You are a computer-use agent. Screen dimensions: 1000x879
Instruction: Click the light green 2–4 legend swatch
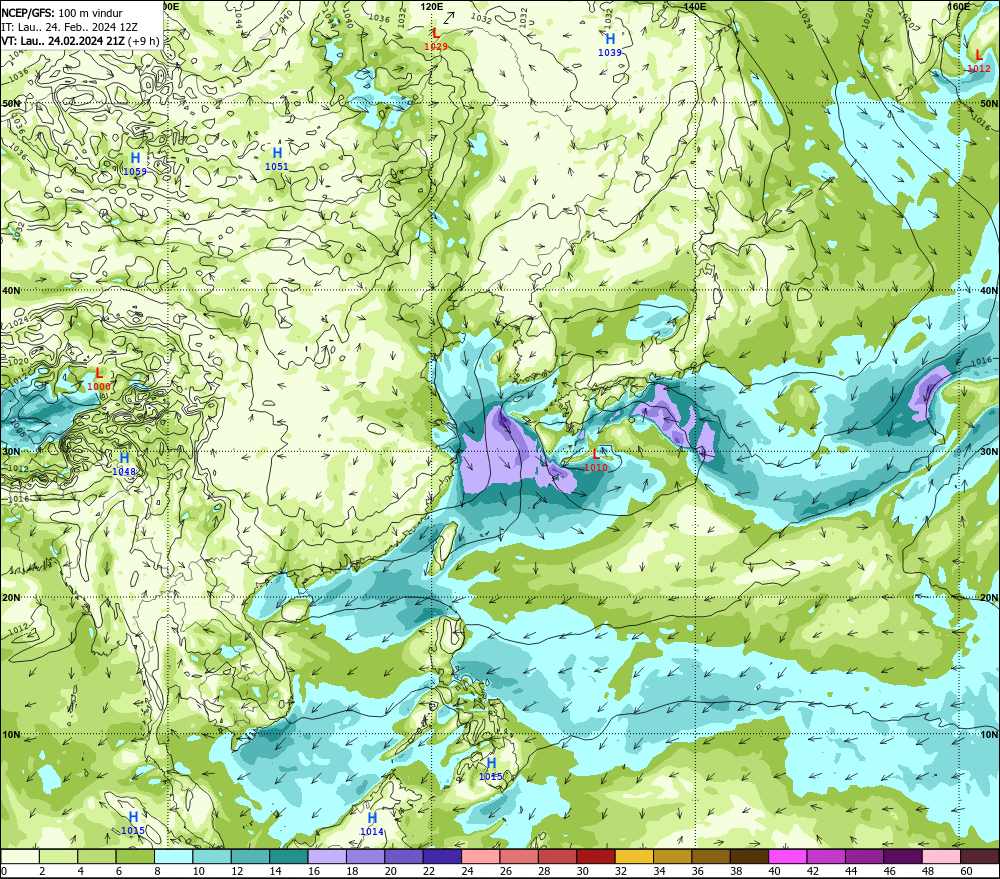click(x=58, y=856)
